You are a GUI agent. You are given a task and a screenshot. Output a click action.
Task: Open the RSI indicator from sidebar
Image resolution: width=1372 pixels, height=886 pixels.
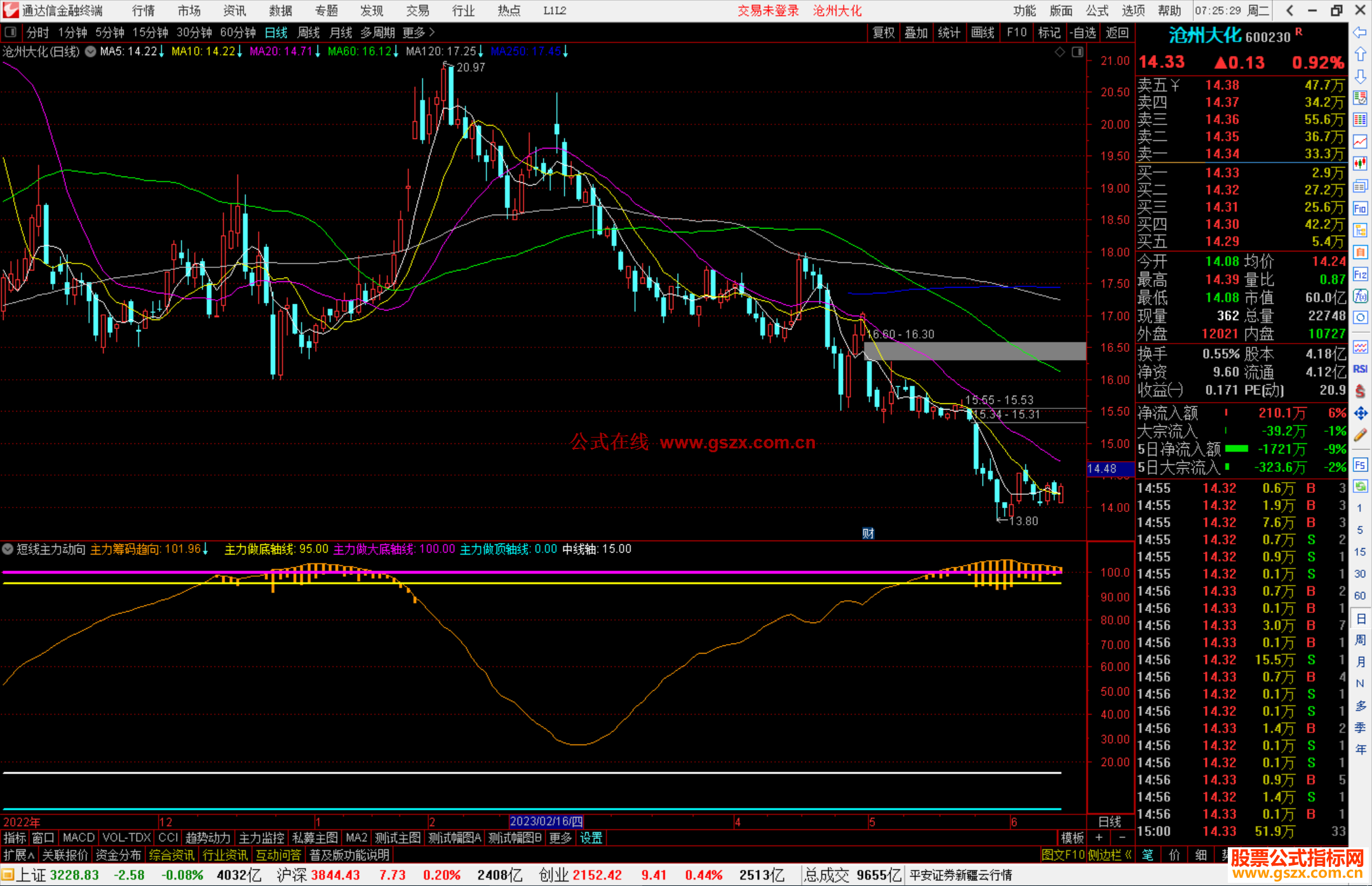point(1360,369)
